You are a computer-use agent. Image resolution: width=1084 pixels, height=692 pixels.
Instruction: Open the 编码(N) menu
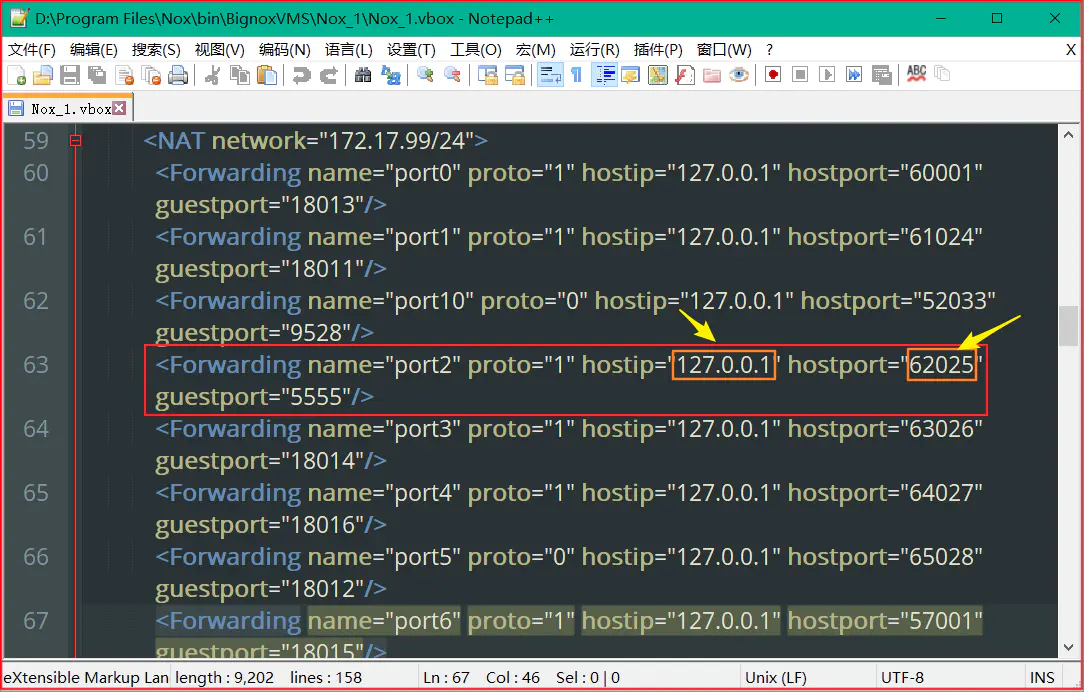[x=284, y=50]
